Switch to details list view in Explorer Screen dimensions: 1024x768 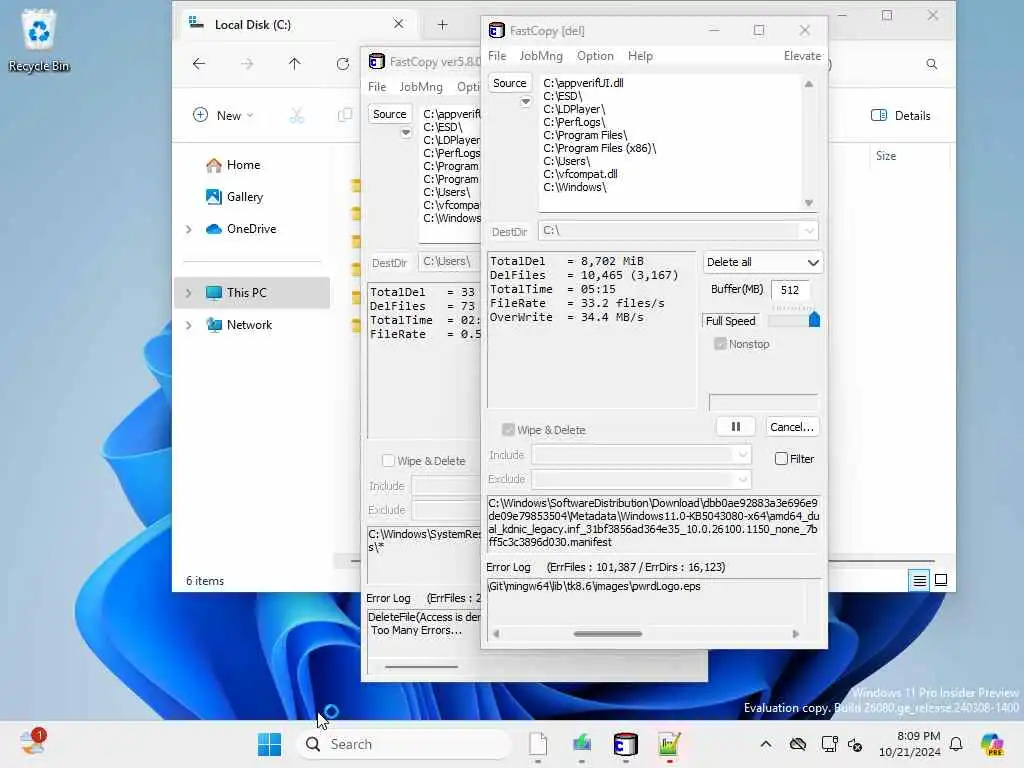920,580
